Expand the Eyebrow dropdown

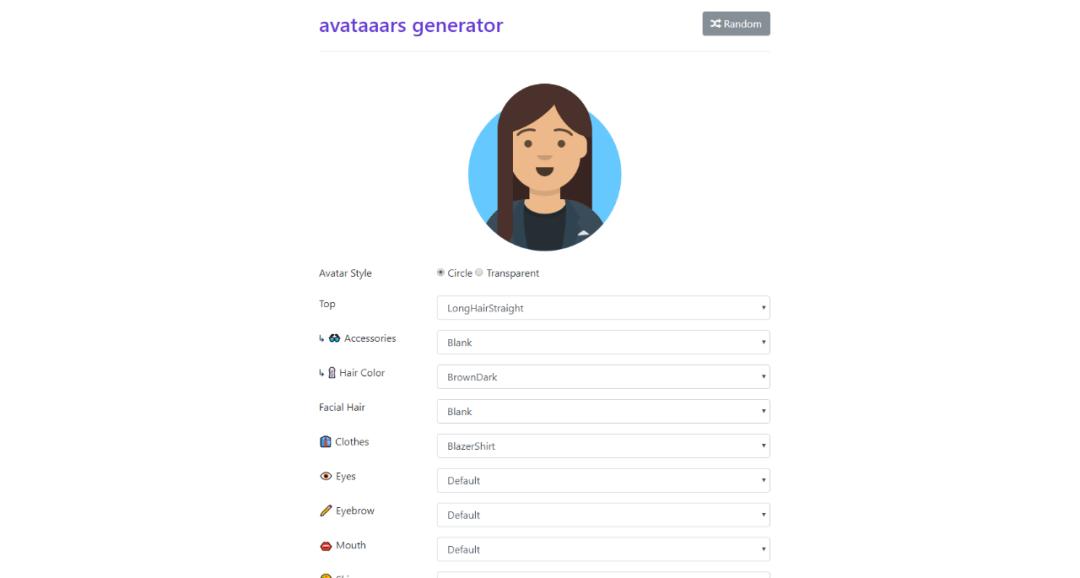coord(603,515)
